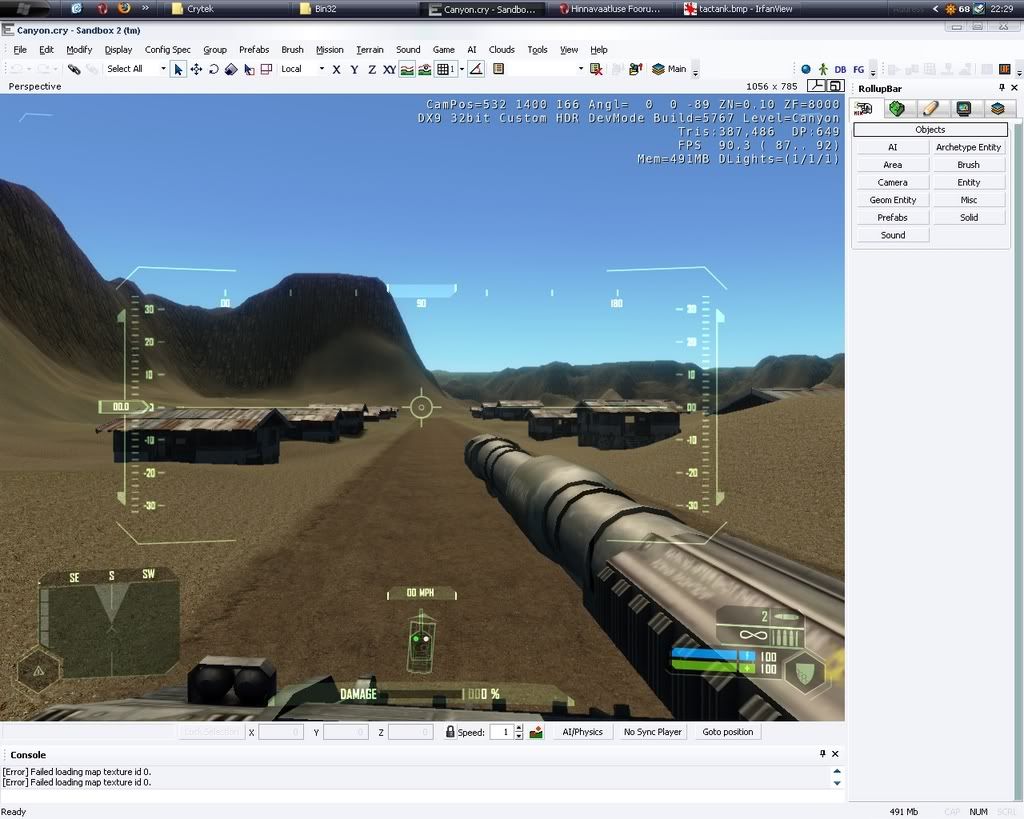
Task: Toggle Snap to objects and terrain
Action: (424, 69)
